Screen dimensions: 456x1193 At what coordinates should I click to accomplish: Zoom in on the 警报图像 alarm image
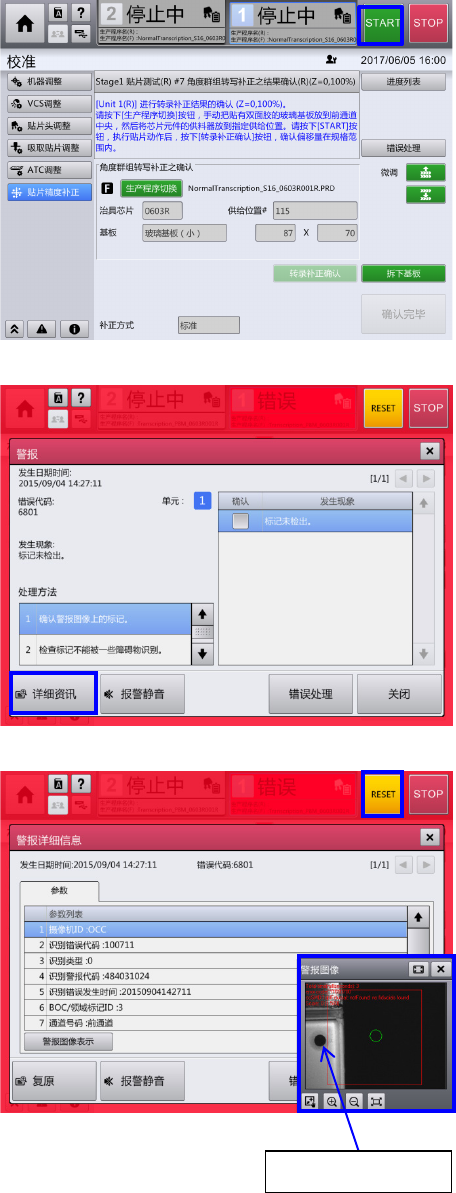point(333,1100)
